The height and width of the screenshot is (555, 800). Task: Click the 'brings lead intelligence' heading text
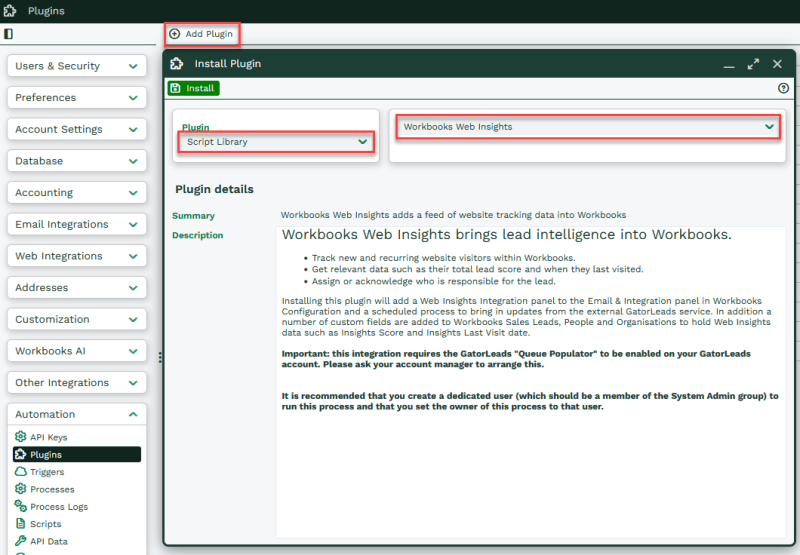(507, 234)
